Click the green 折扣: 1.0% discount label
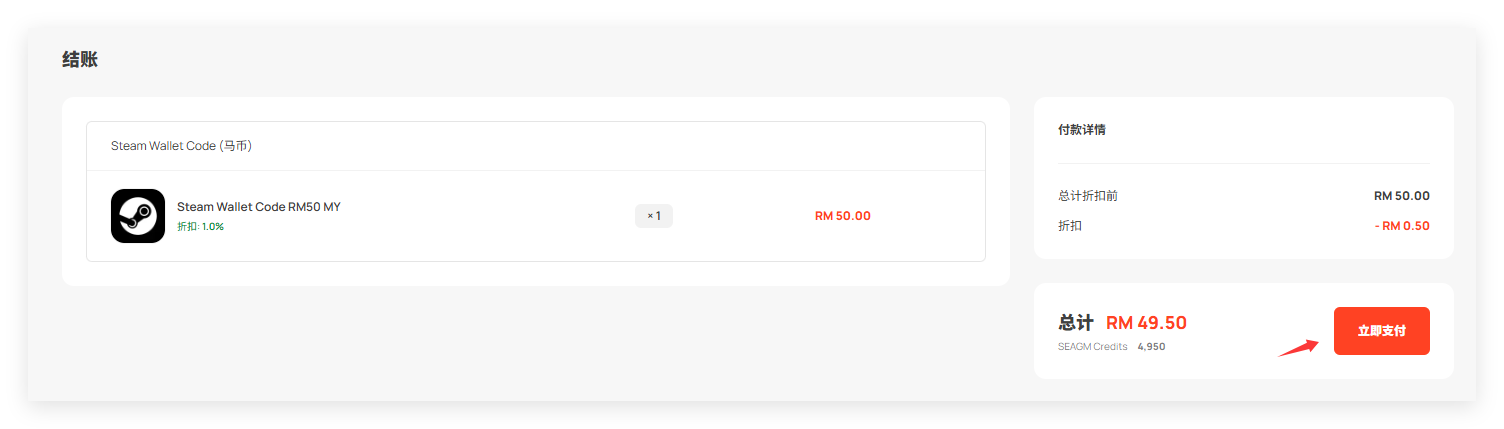This screenshot has width=1504, height=429. pyautogui.click(x=200, y=227)
